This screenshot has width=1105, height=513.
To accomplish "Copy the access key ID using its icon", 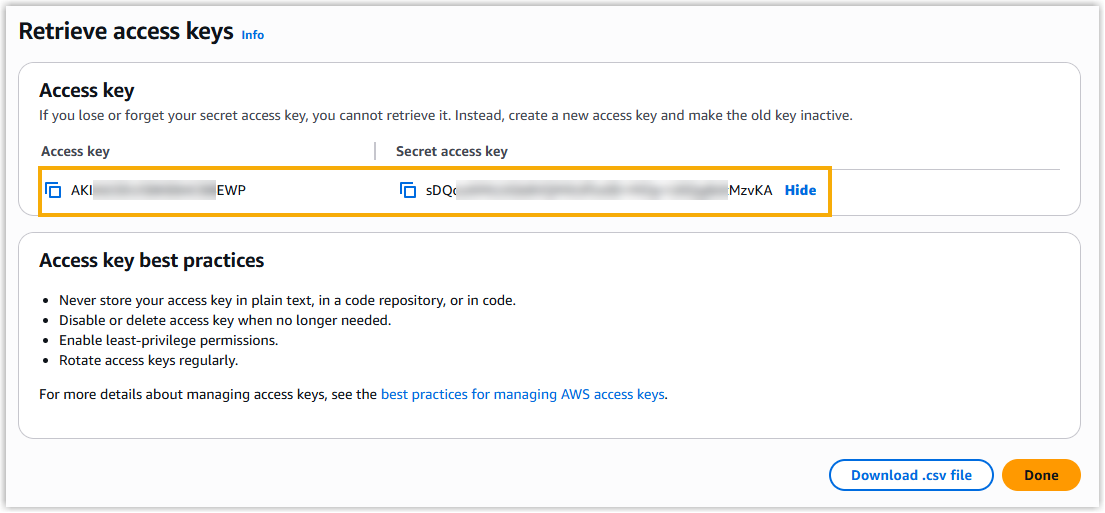I will (54, 190).
